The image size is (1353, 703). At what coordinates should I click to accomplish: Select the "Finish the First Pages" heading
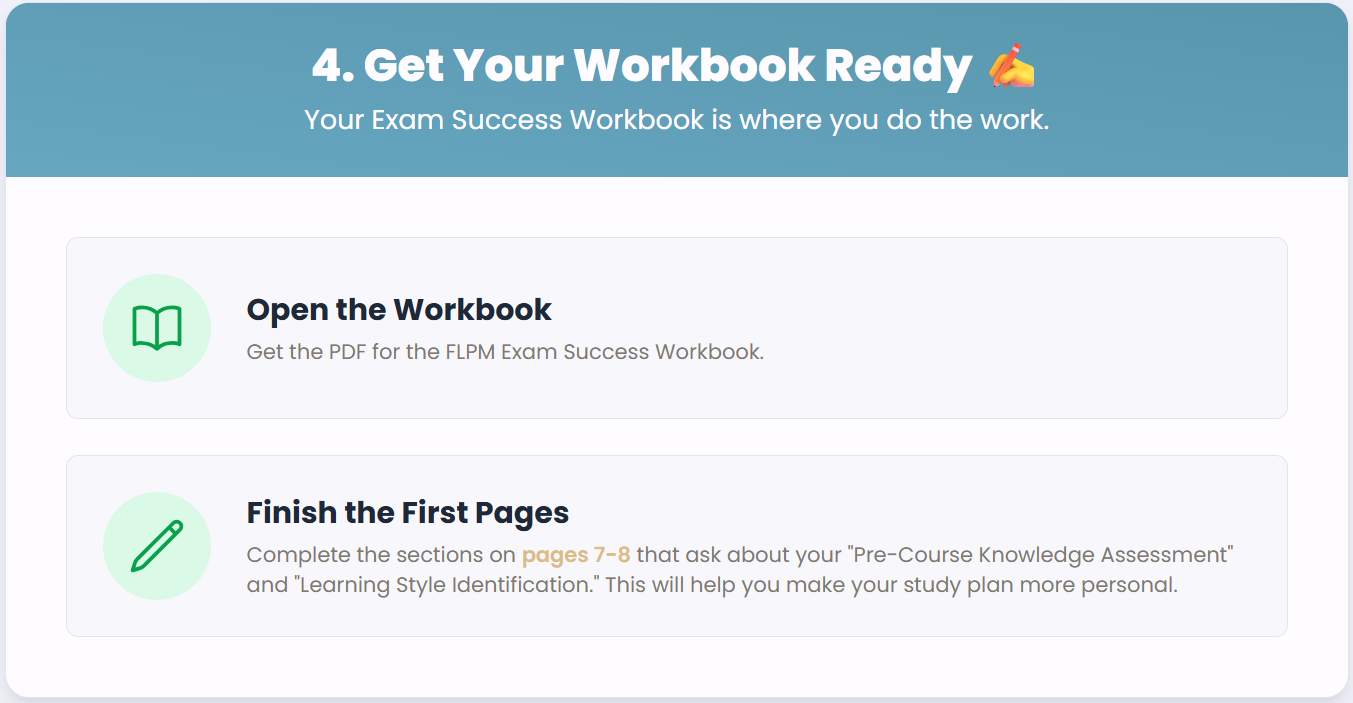tap(407, 513)
